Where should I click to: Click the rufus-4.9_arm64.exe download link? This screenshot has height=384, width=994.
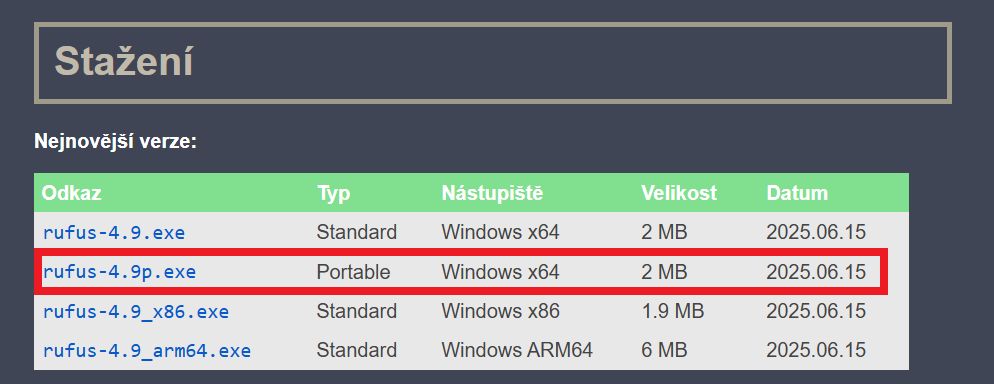tap(146, 350)
